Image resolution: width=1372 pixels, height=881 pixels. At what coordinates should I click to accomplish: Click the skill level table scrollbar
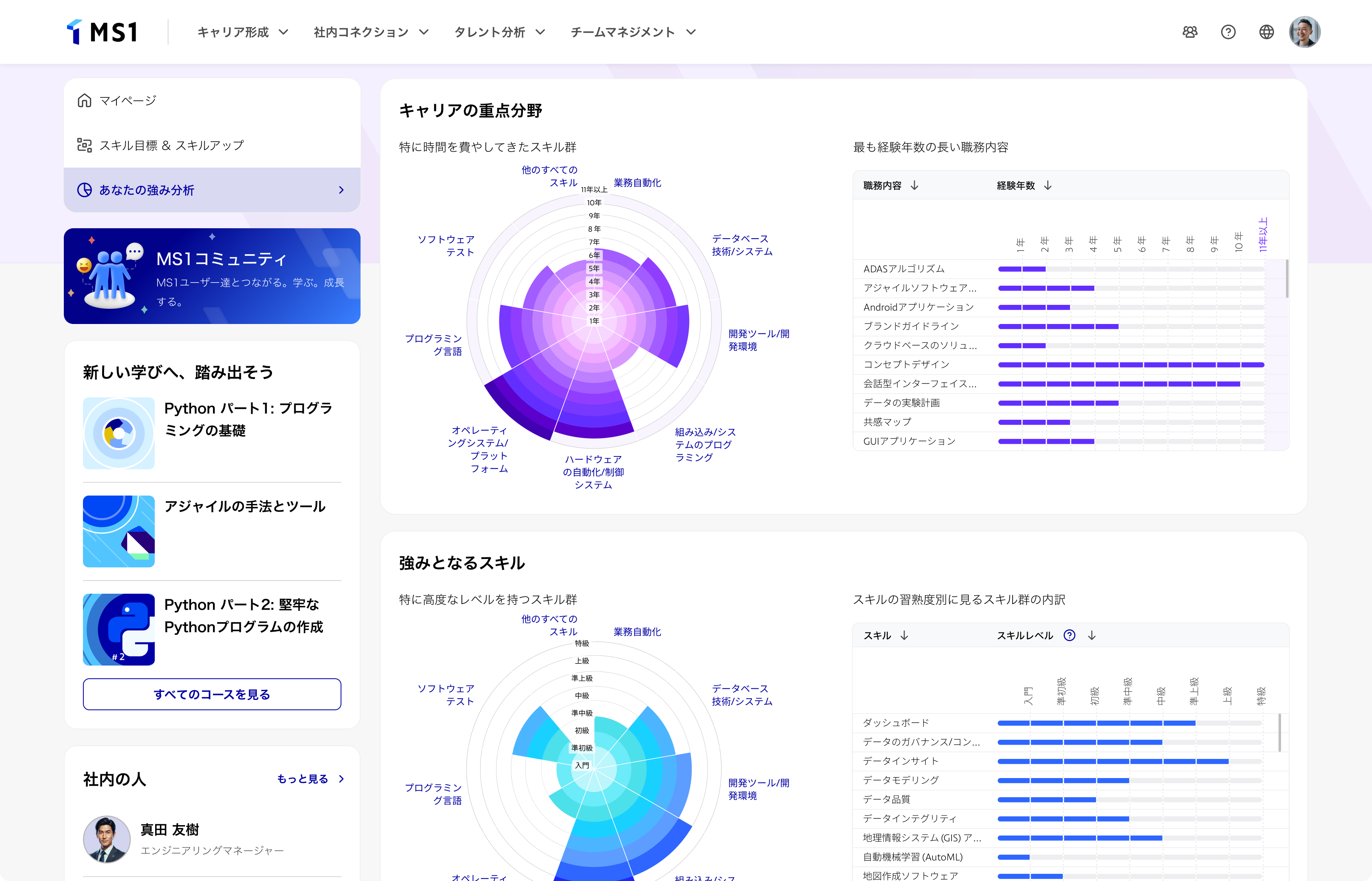[x=1280, y=733]
